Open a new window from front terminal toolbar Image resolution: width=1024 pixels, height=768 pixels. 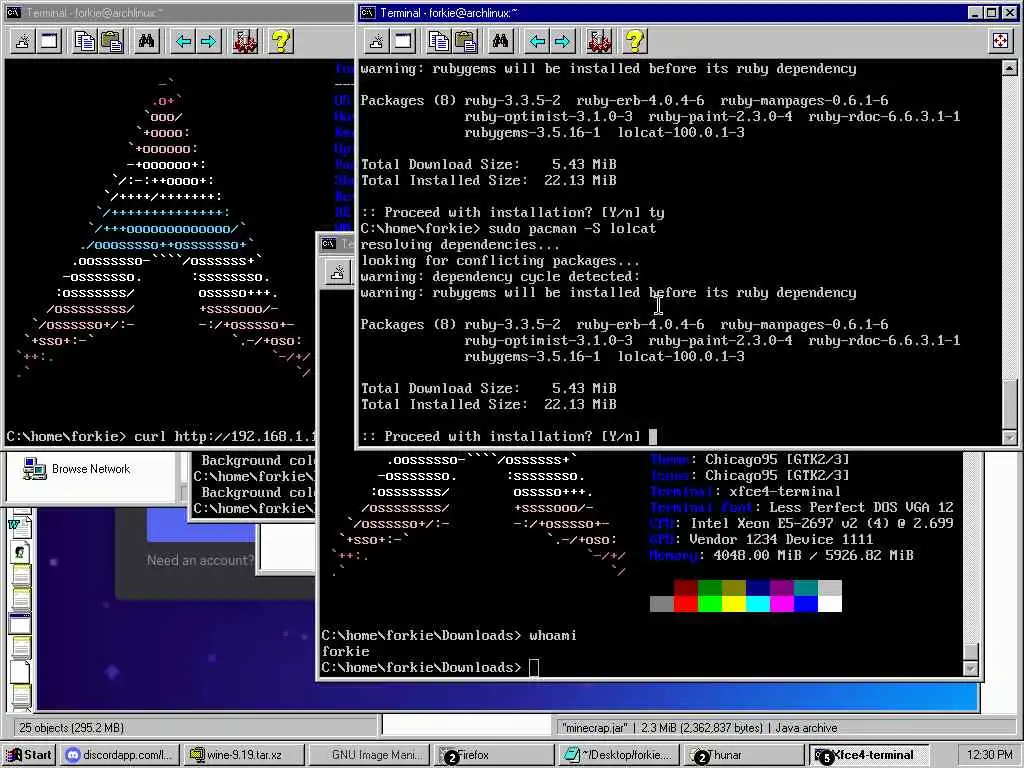404,42
